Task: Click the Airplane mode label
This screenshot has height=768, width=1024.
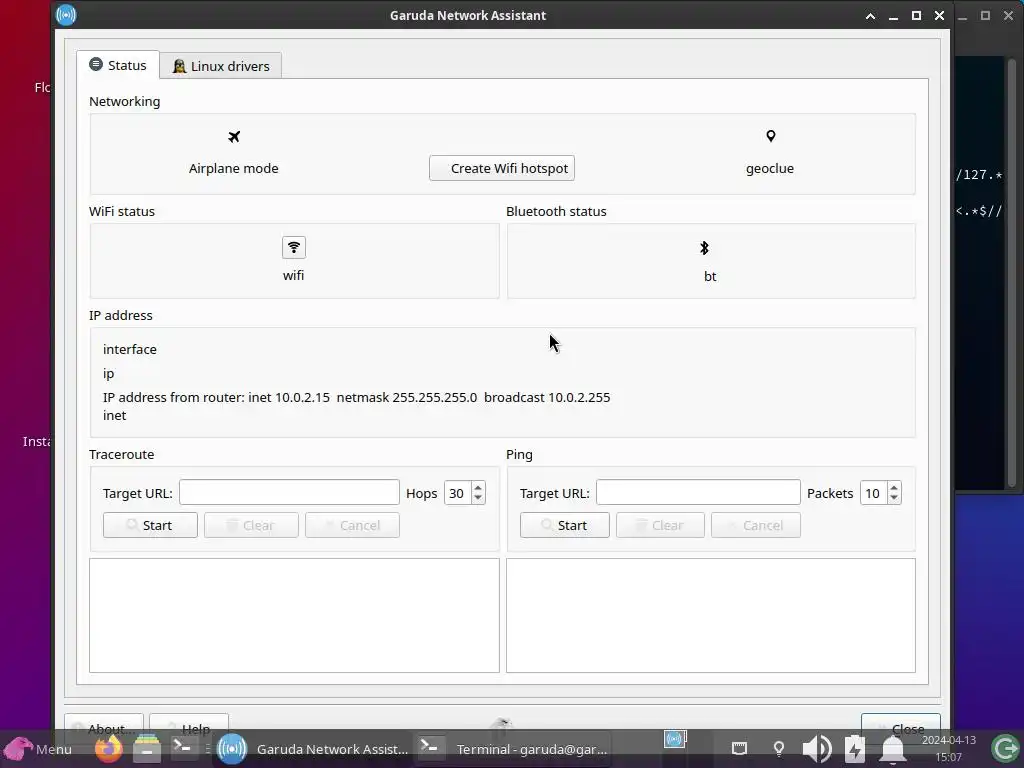Action: click(234, 168)
